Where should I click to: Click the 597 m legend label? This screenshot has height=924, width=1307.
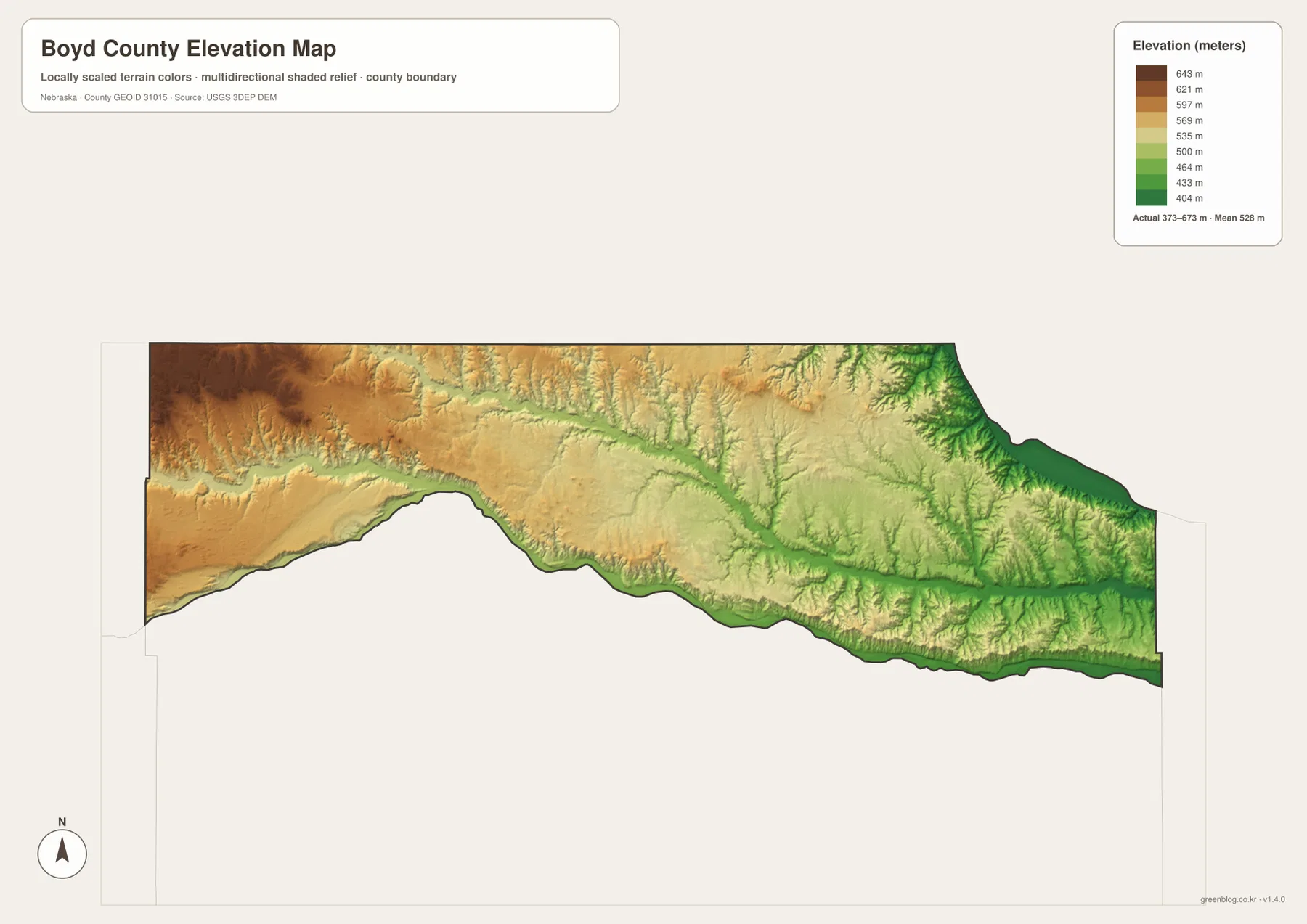pyautogui.click(x=1189, y=105)
